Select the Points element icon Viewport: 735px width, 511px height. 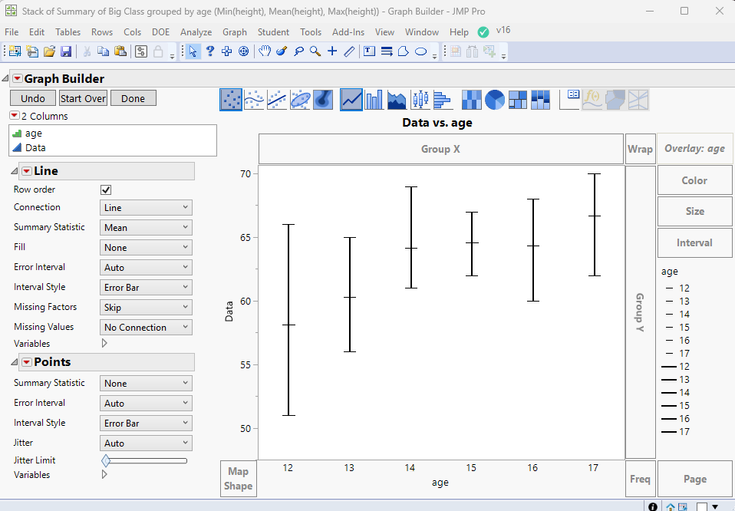click(231, 99)
